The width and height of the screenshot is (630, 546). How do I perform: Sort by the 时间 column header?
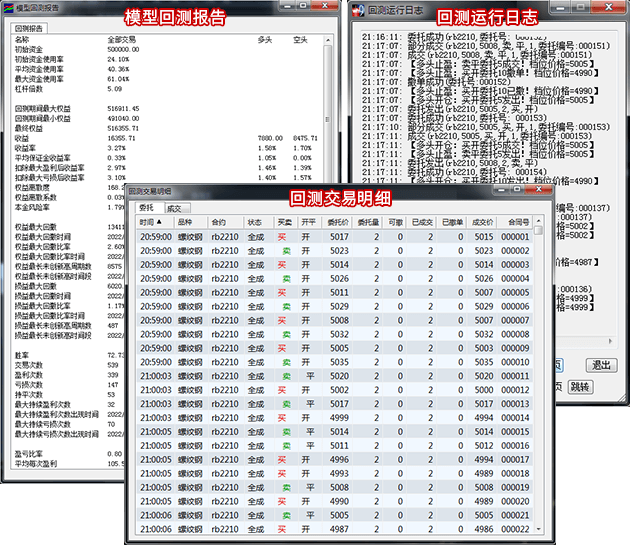coord(155,222)
